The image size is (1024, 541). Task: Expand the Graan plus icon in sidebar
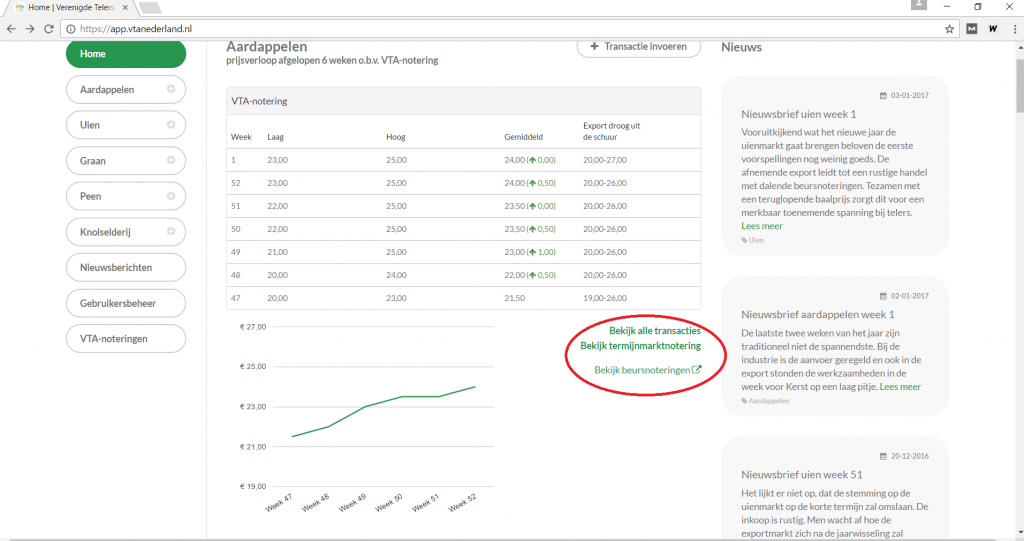pos(170,160)
